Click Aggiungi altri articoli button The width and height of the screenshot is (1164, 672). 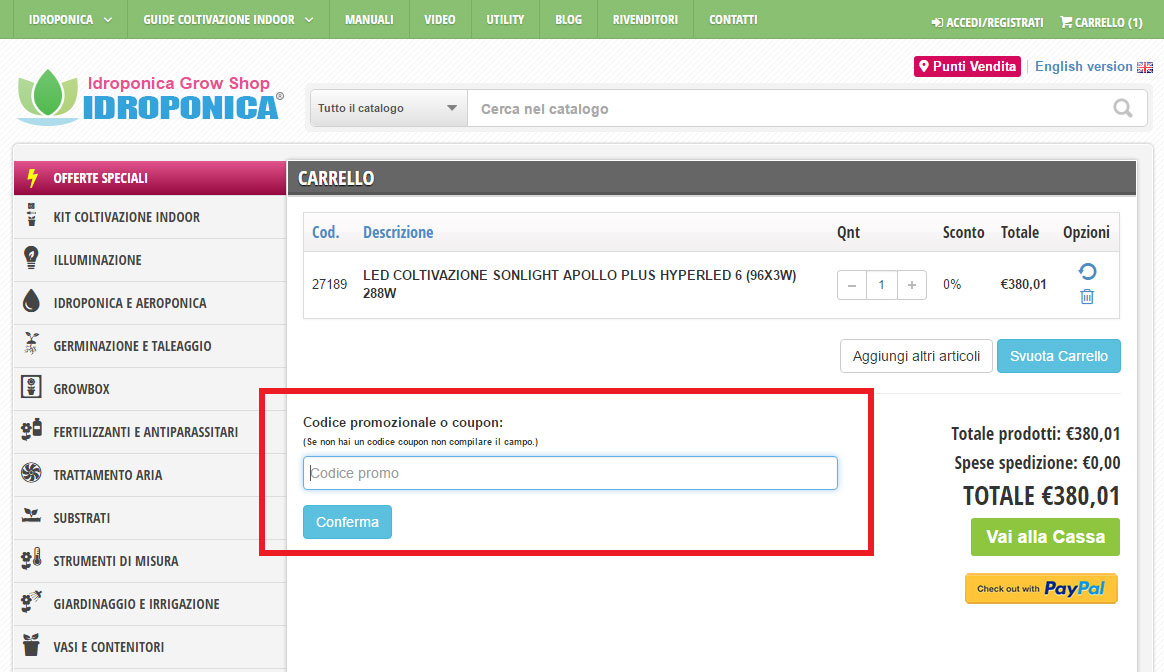pos(916,356)
